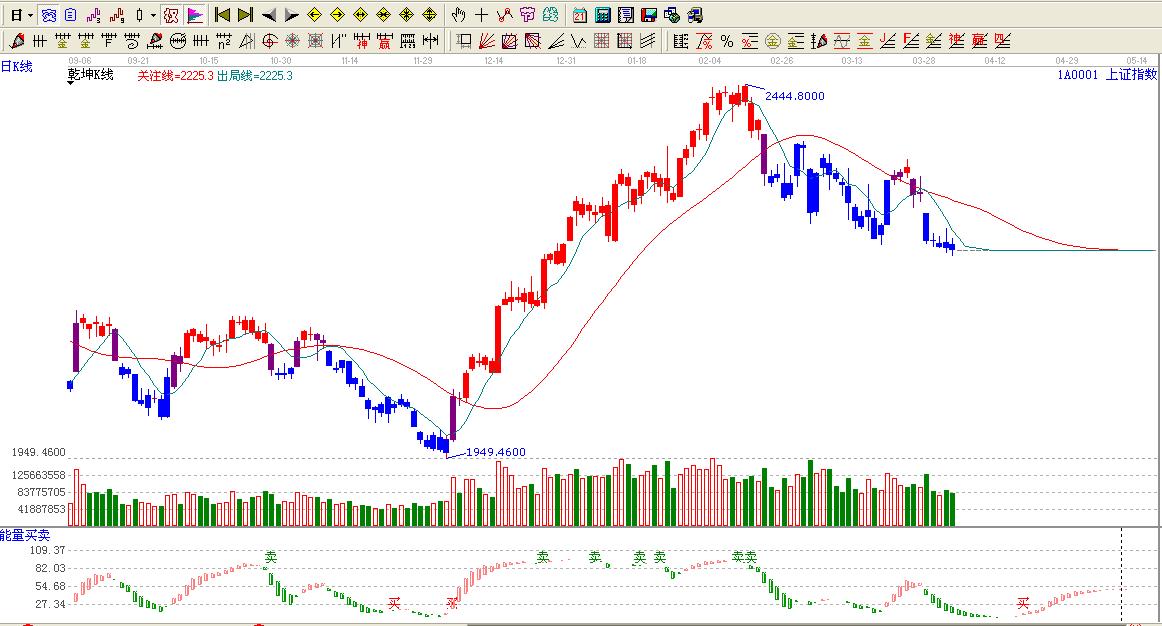
Task: Toggle the pressed red-pattern icon beside the flag button
Action: click(171, 15)
